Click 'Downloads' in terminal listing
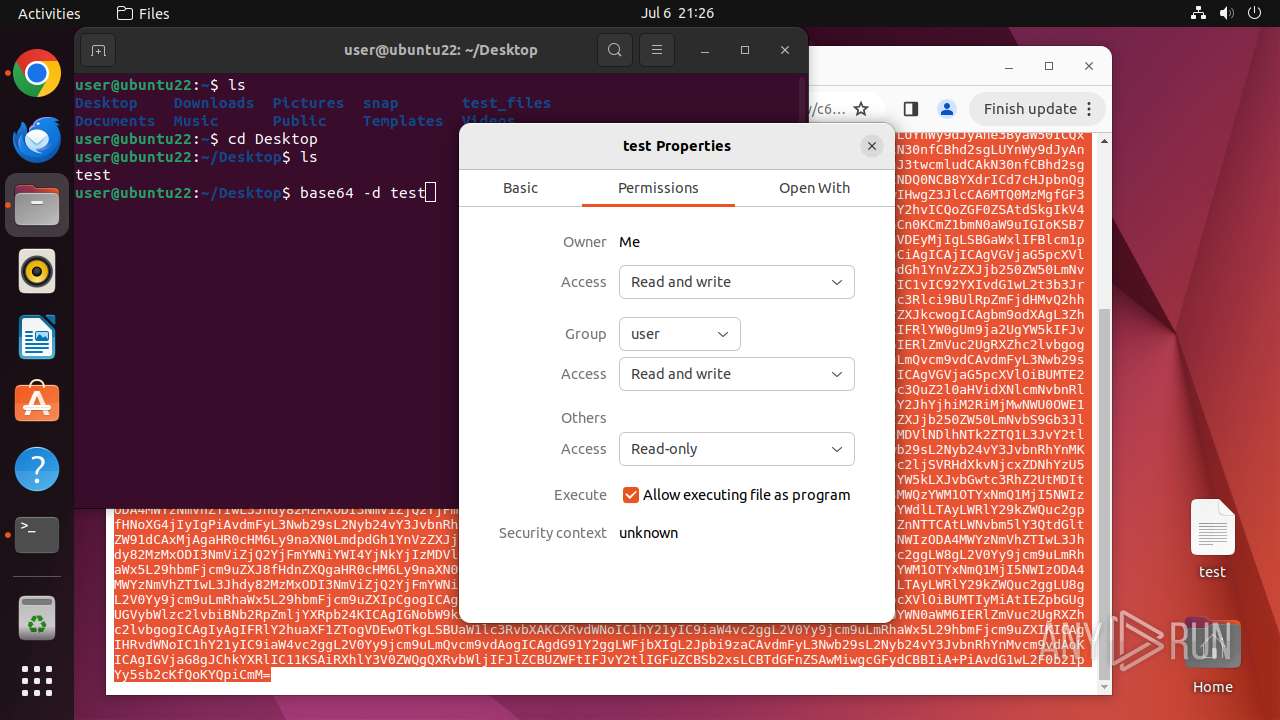 point(214,103)
